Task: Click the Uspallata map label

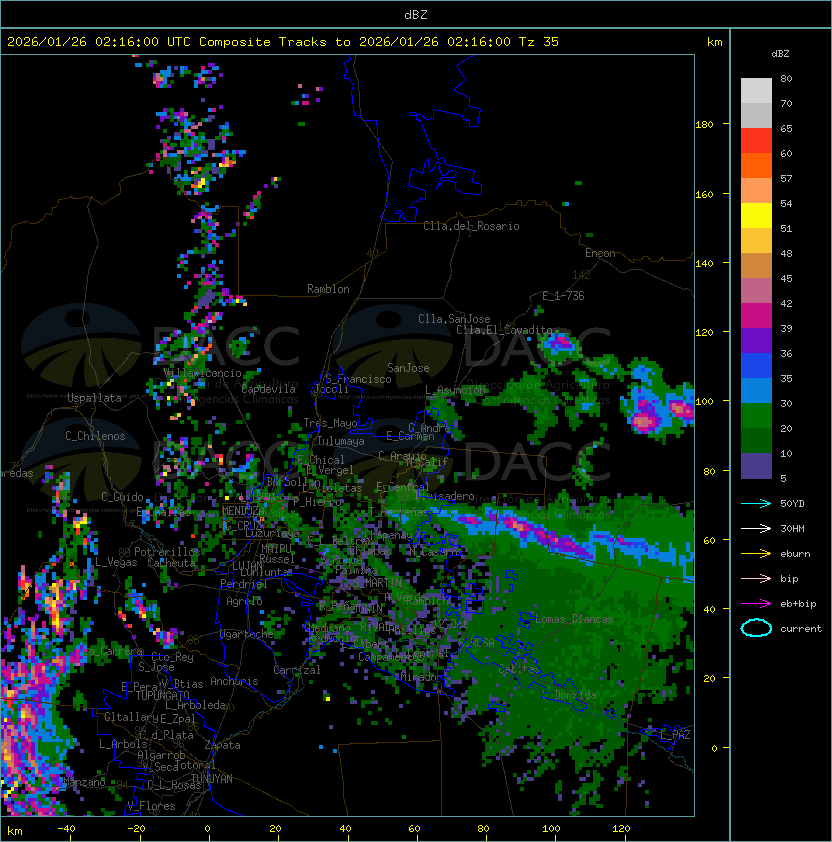Action: coord(94,398)
